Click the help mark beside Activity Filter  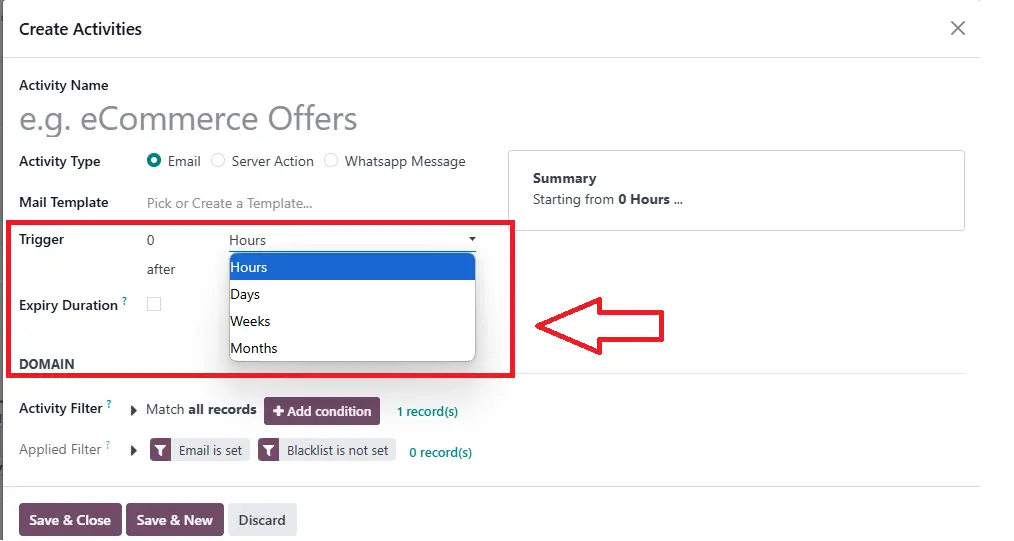[x=109, y=404]
